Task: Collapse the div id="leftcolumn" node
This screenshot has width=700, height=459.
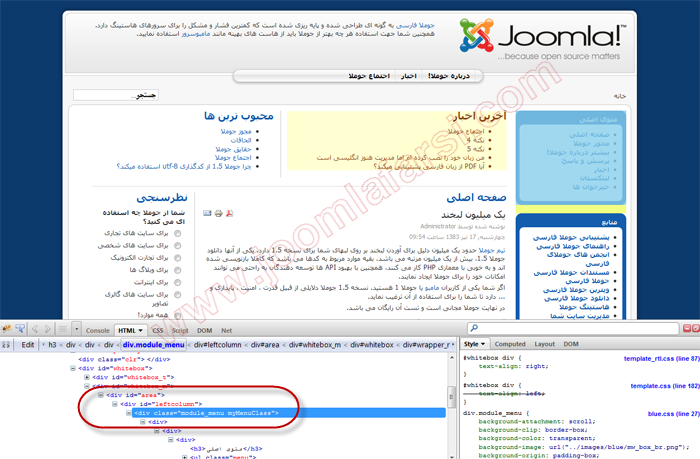Action: coord(114,403)
